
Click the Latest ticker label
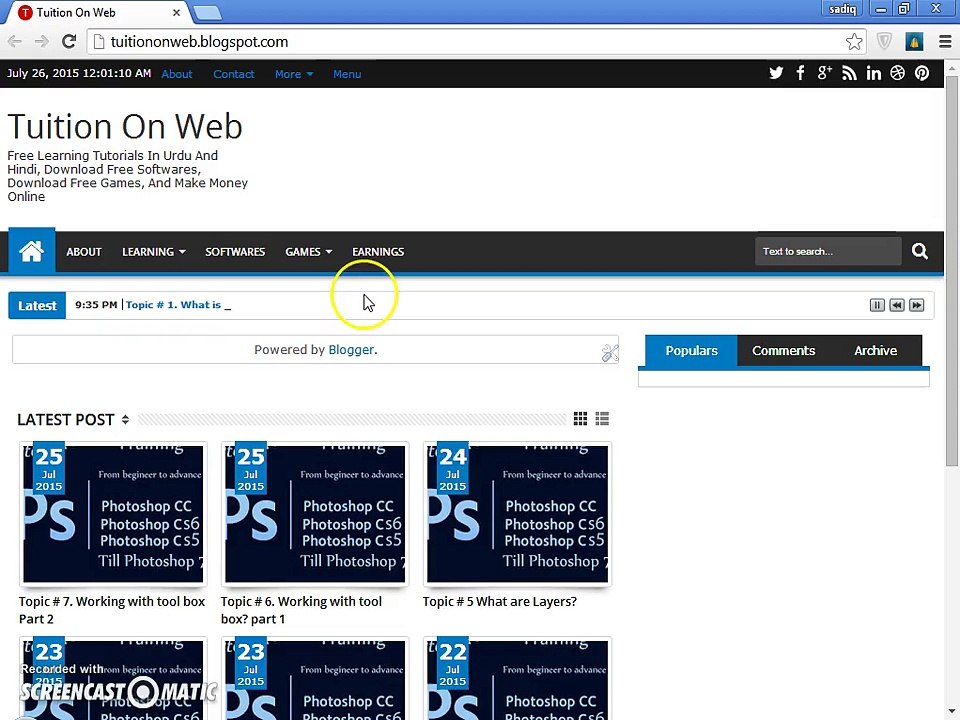(37, 306)
